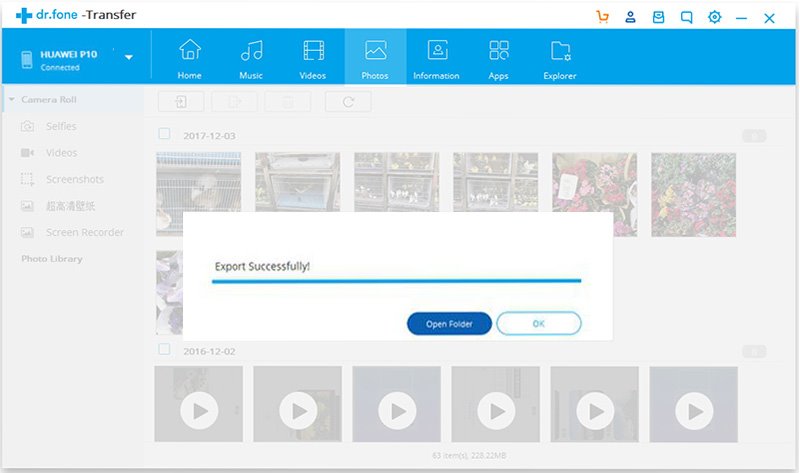Select Screenshots album in sidebar
Screen dimensions: 800x473
(x=73, y=179)
